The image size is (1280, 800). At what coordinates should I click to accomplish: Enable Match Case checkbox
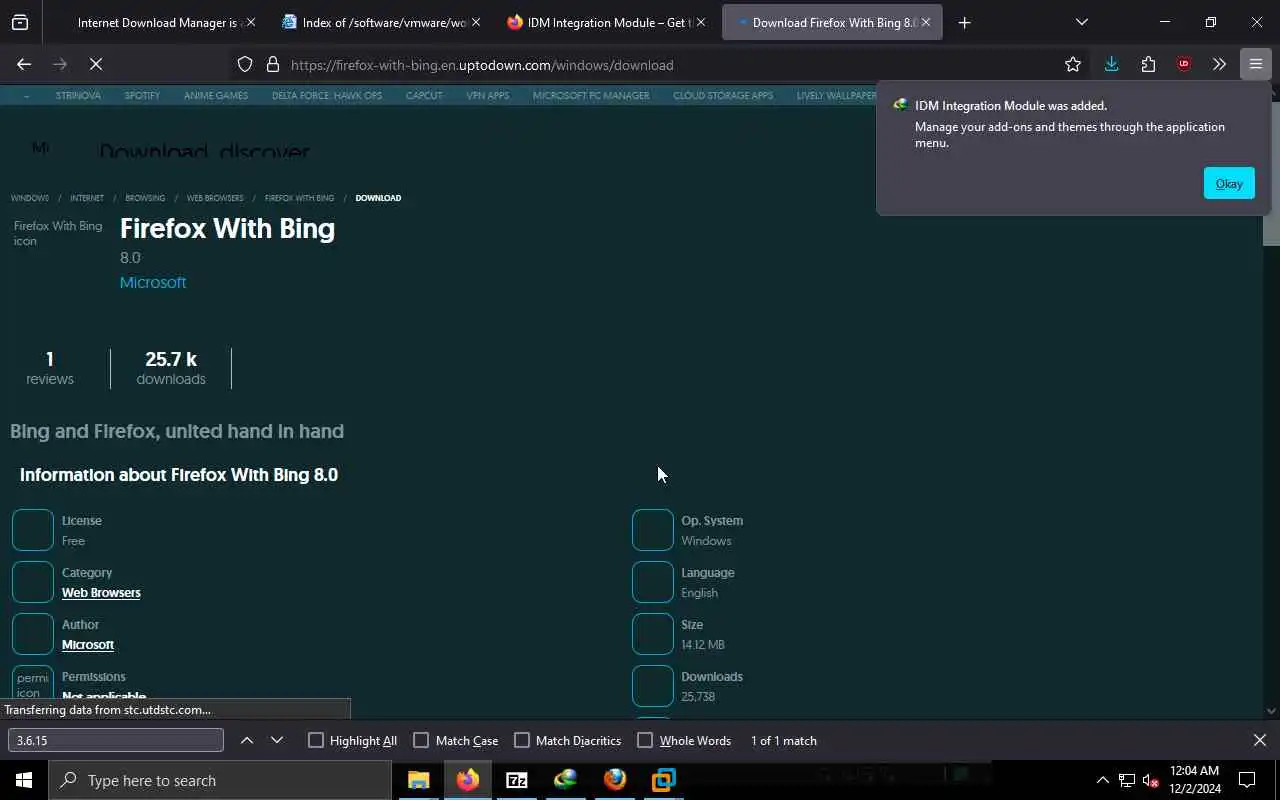tap(421, 740)
